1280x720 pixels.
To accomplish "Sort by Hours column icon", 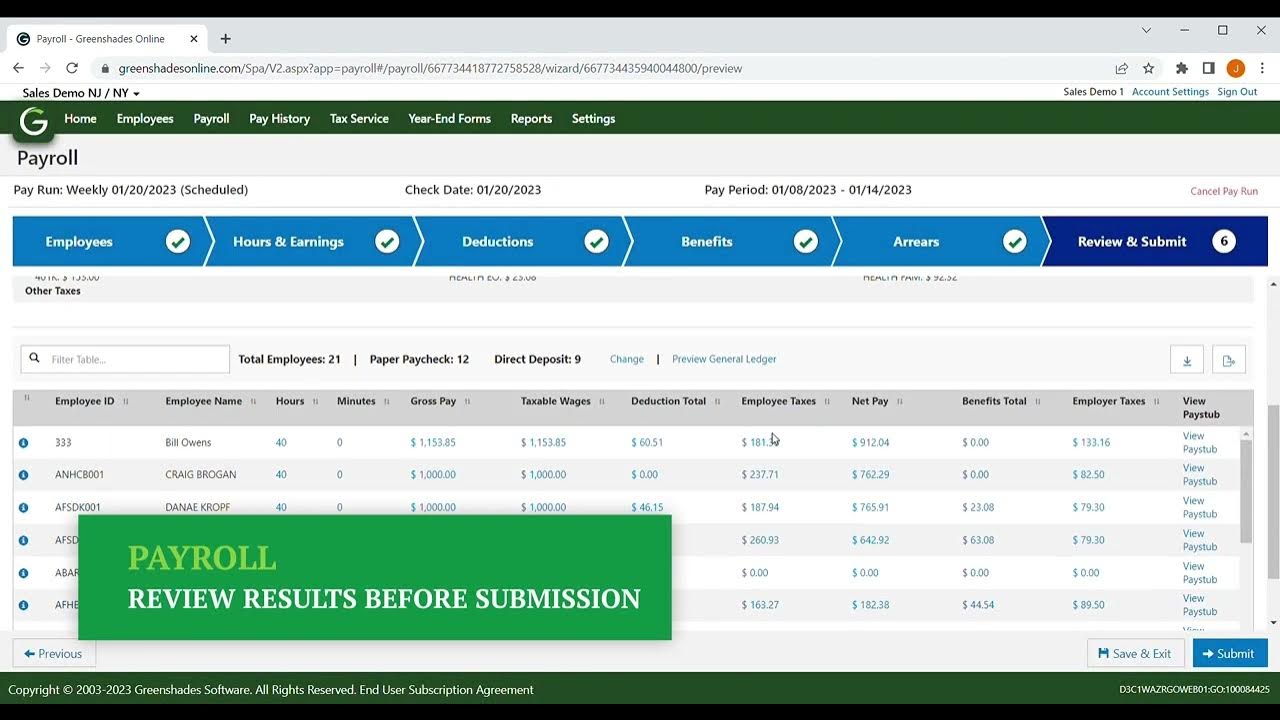I will pyautogui.click(x=315, y=402).
